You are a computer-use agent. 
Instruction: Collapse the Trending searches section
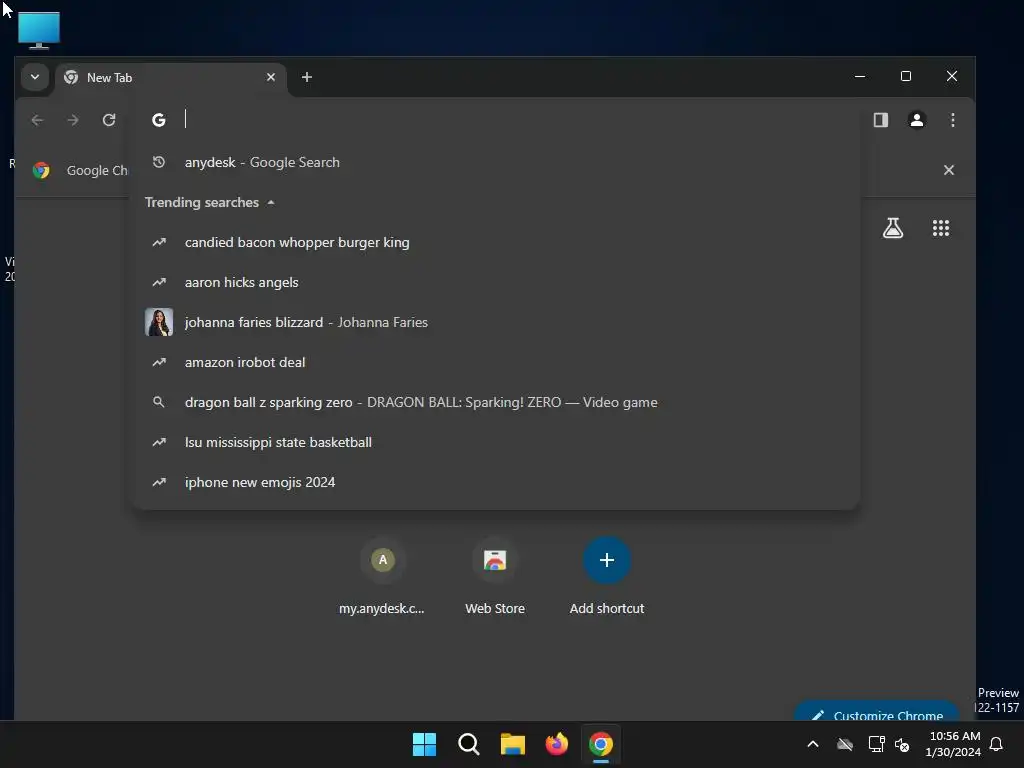[210, 202]
